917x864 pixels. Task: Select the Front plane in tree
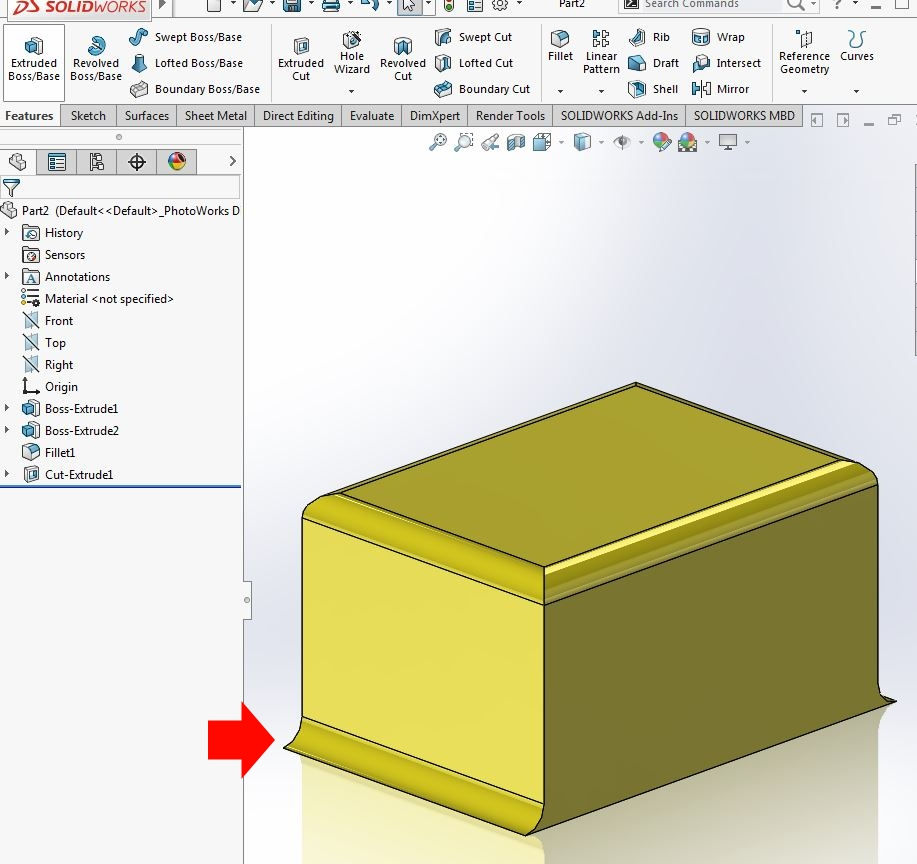click(47, 321)
